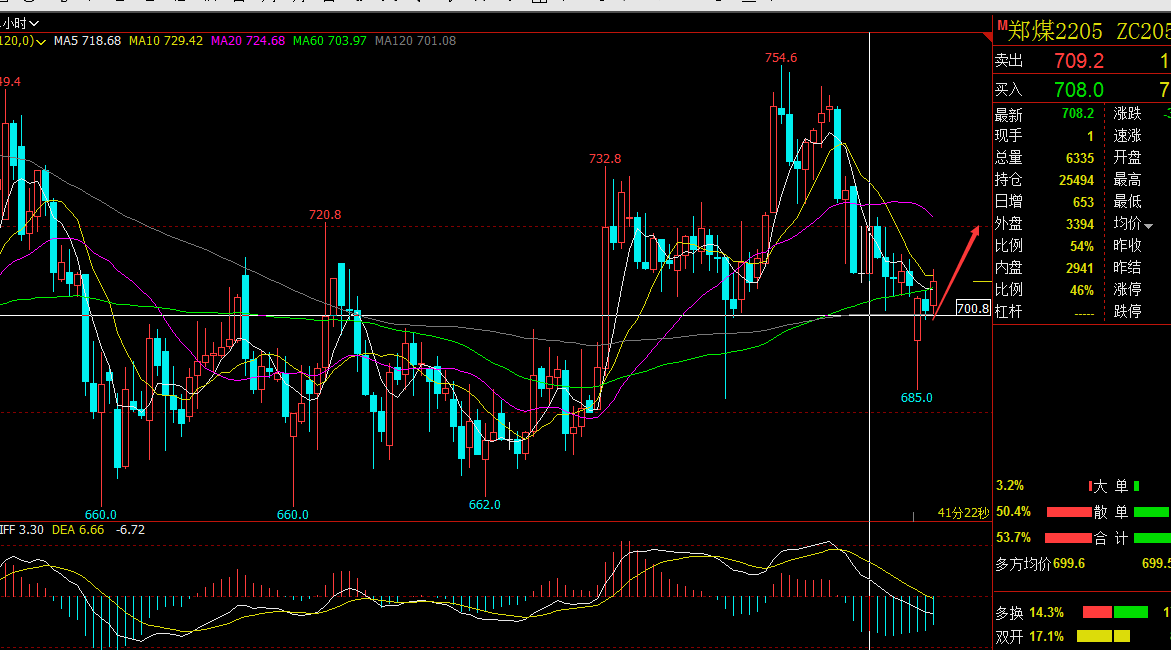Click the 买入 price 708.0
The image size is (1171, 650).
coord(1079,90)
